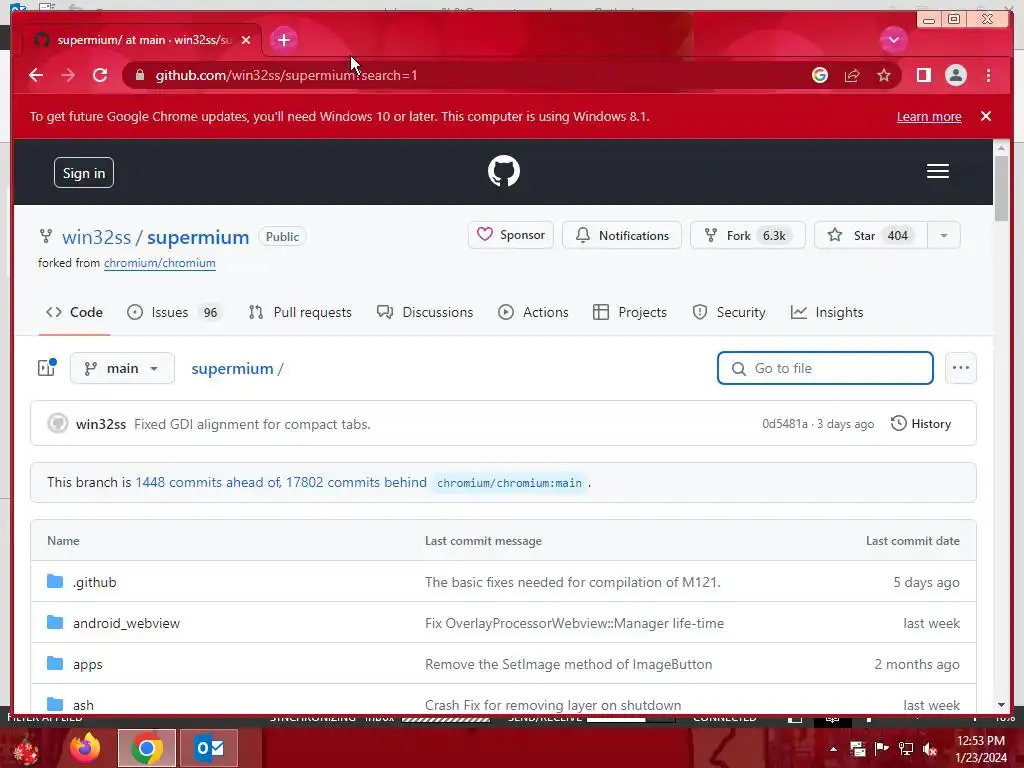Open GitHub hamburger navigation menu

pos(937,171)
